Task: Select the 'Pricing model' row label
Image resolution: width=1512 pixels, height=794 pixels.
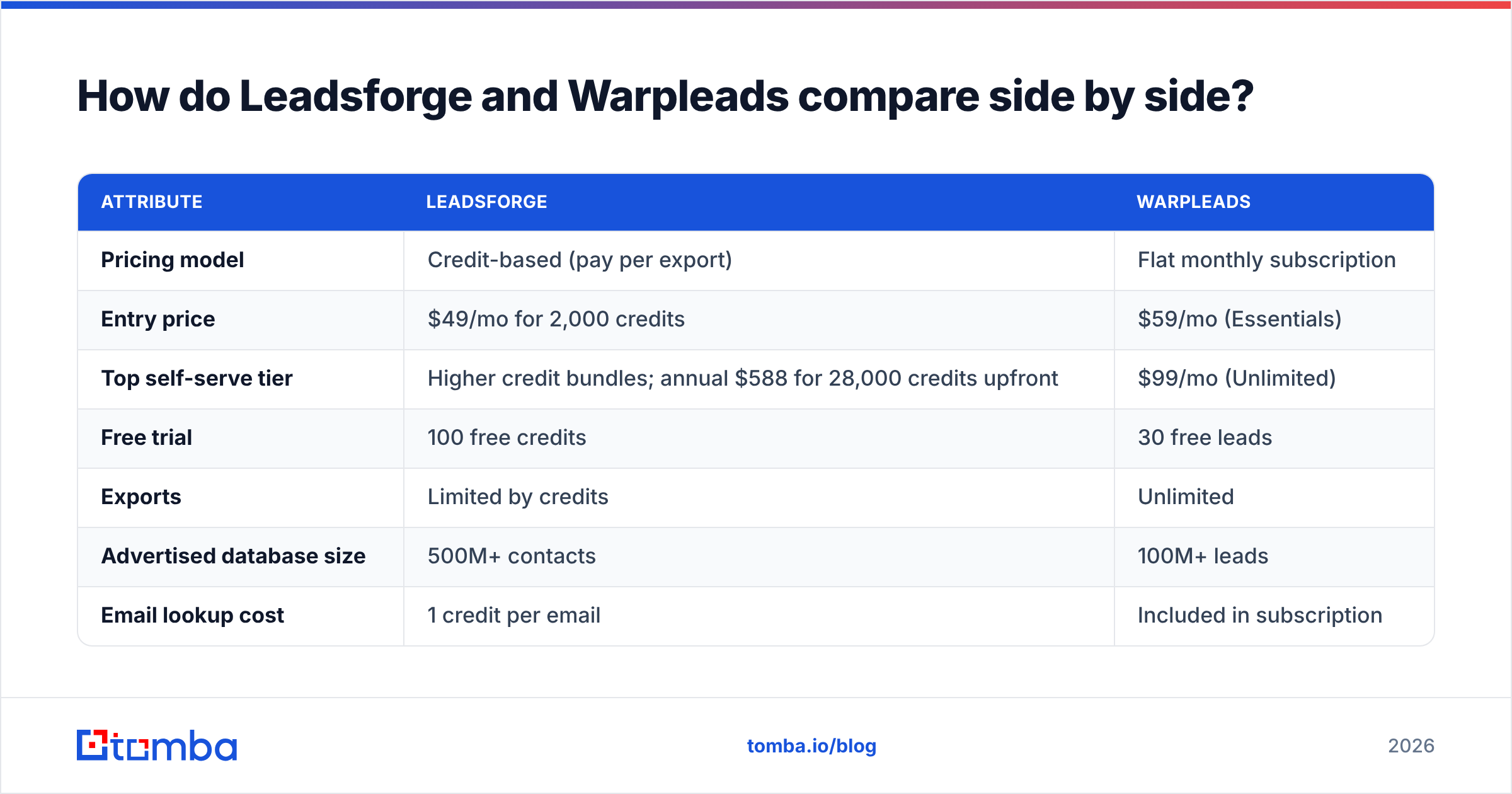Action: (x=172, y=260)
